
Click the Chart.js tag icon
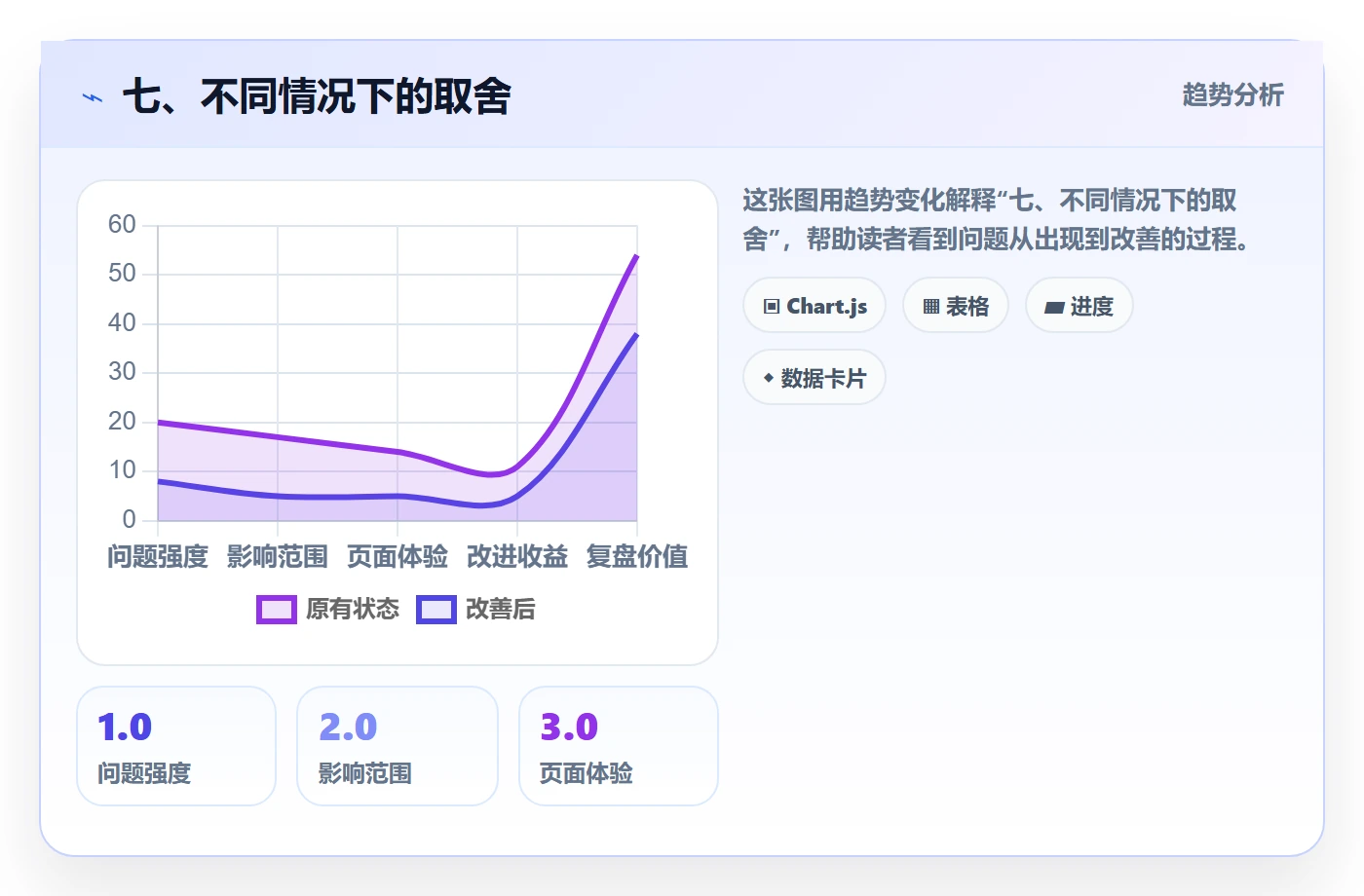coord(772,307)
